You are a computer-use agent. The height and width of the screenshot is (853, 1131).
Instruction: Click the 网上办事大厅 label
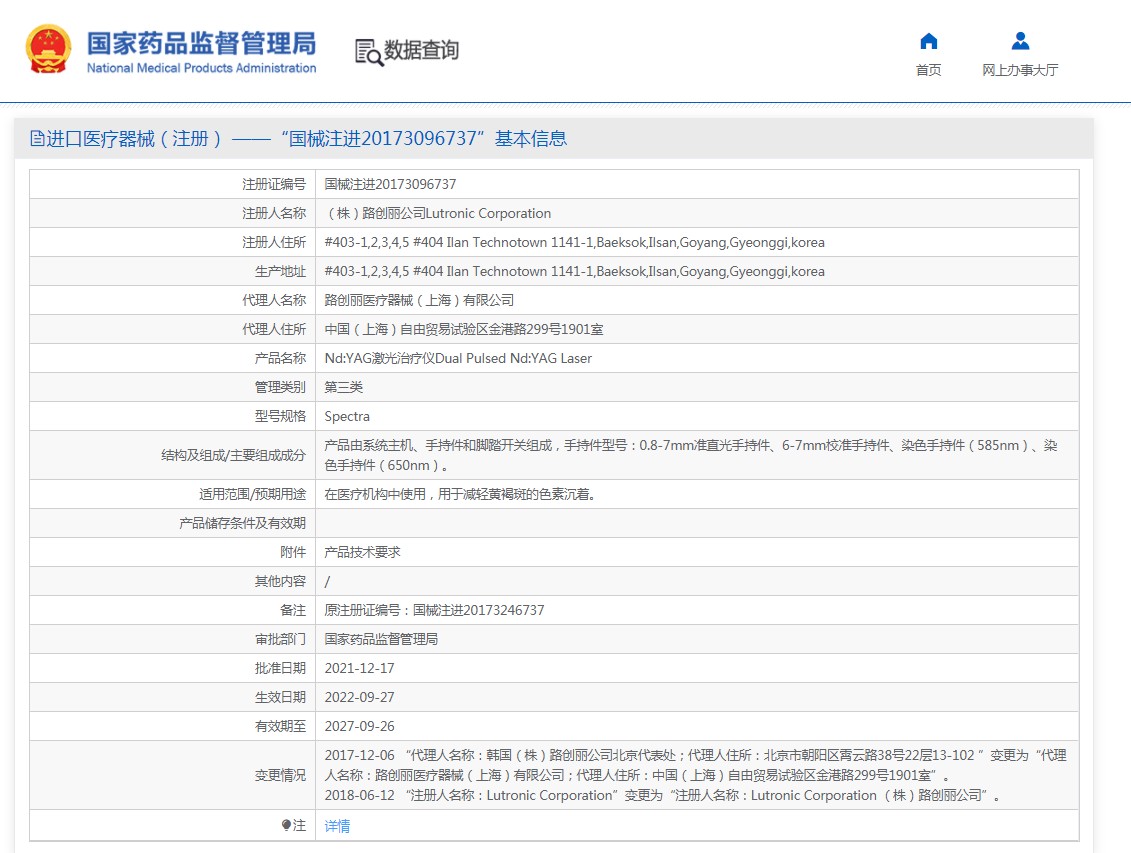point(1020,70)
